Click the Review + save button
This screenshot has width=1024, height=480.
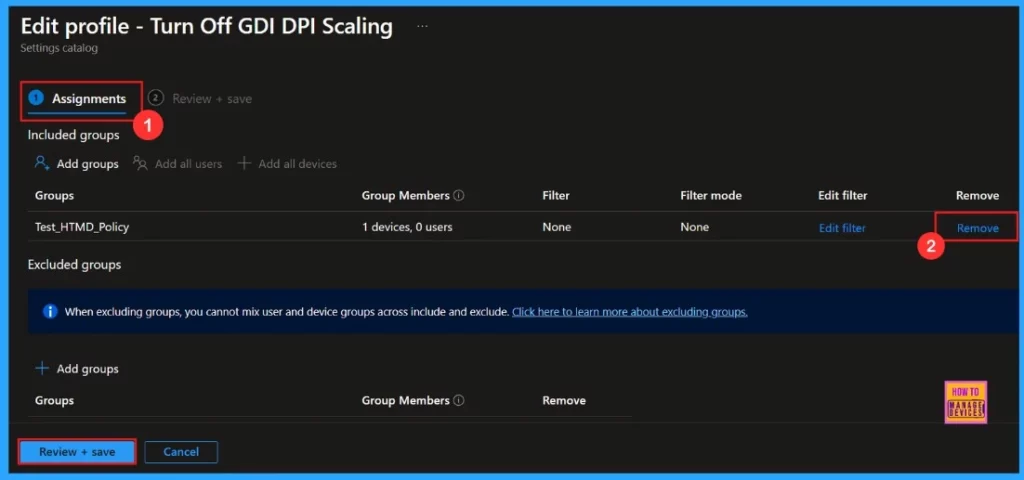tap(77, 452)
